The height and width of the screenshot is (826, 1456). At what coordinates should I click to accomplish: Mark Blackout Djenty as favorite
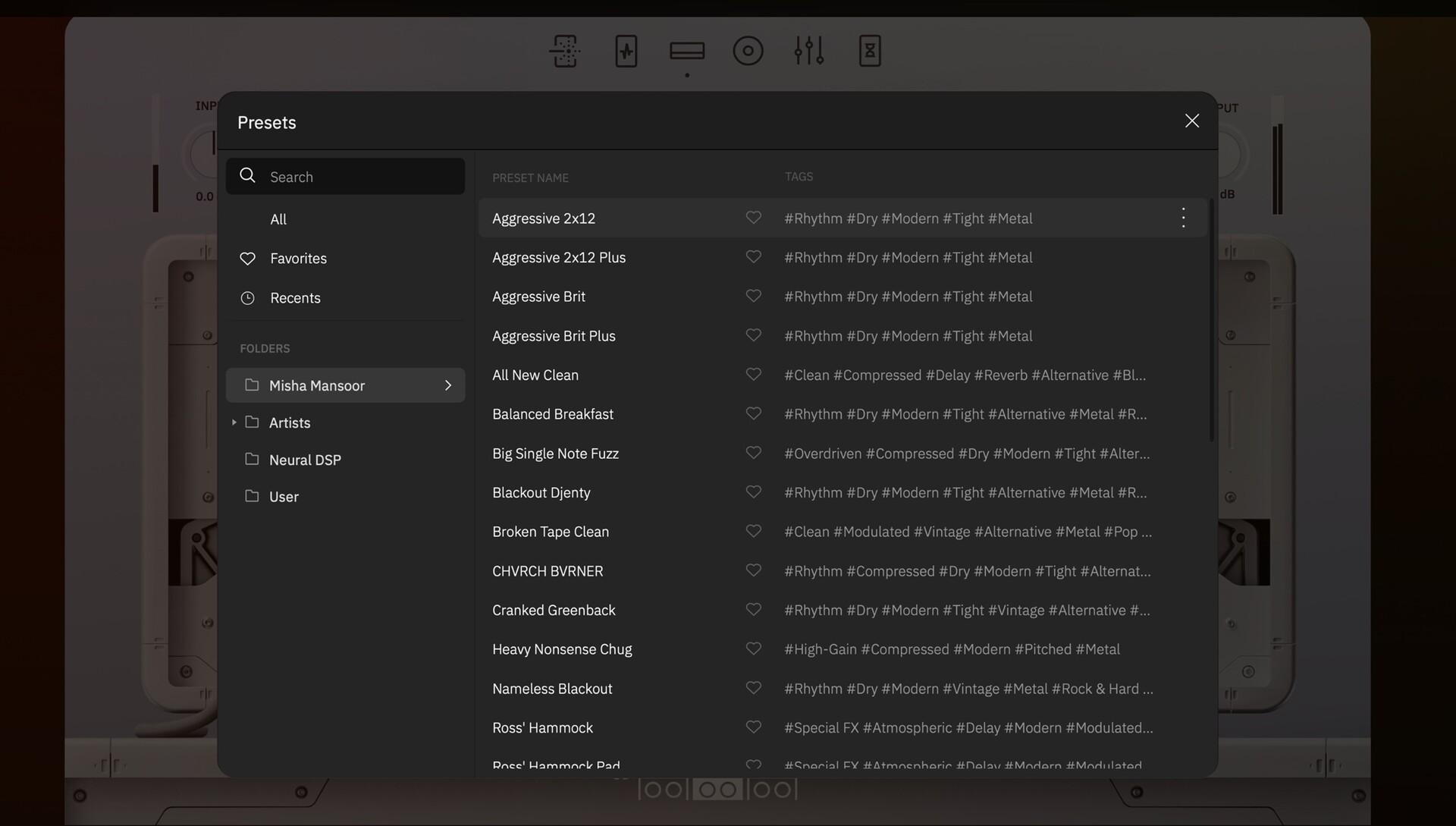(x=753, y=492)
